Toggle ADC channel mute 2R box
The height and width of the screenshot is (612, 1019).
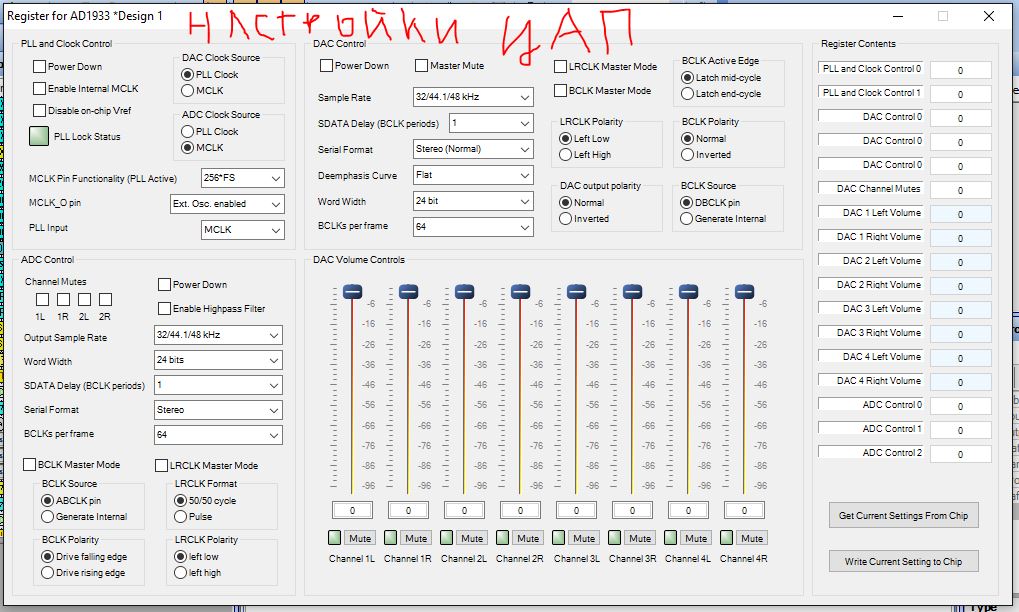pos(105,299)
